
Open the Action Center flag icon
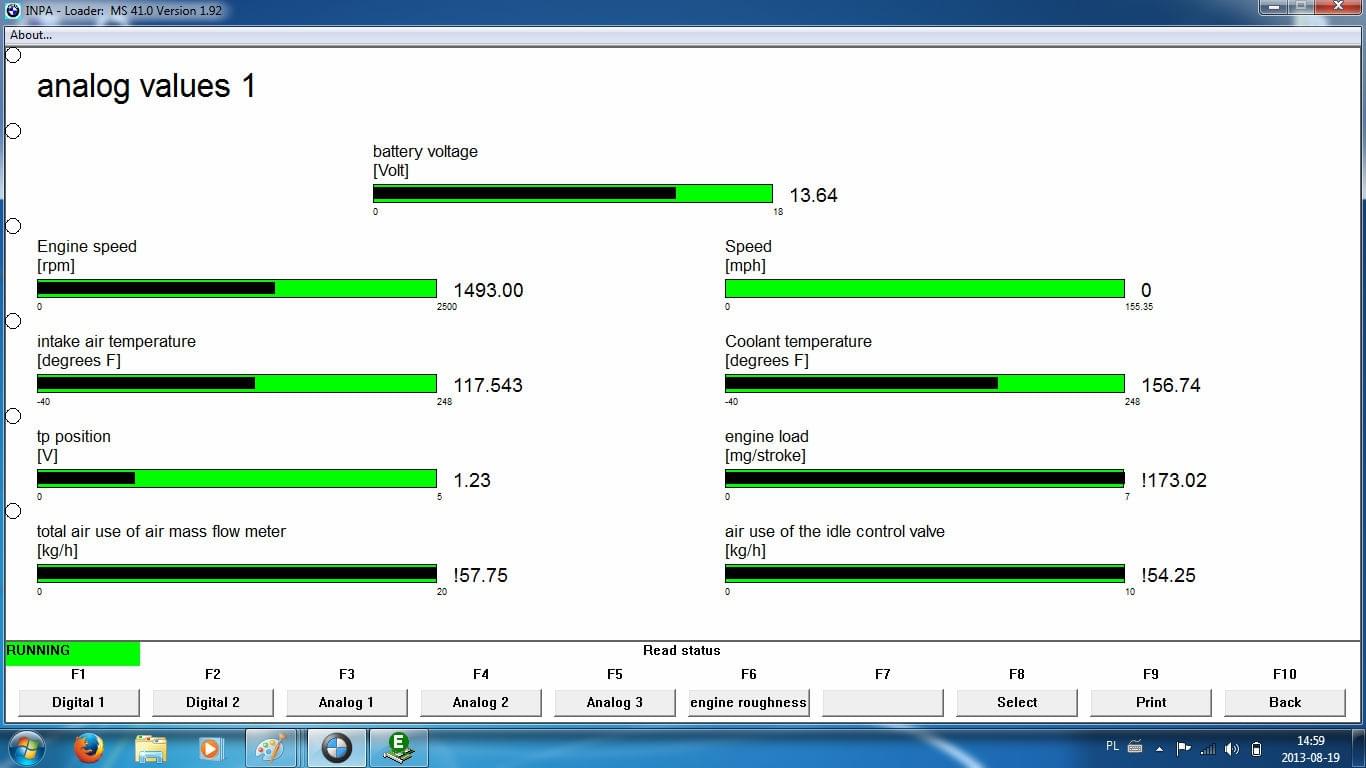[1184, 748]
